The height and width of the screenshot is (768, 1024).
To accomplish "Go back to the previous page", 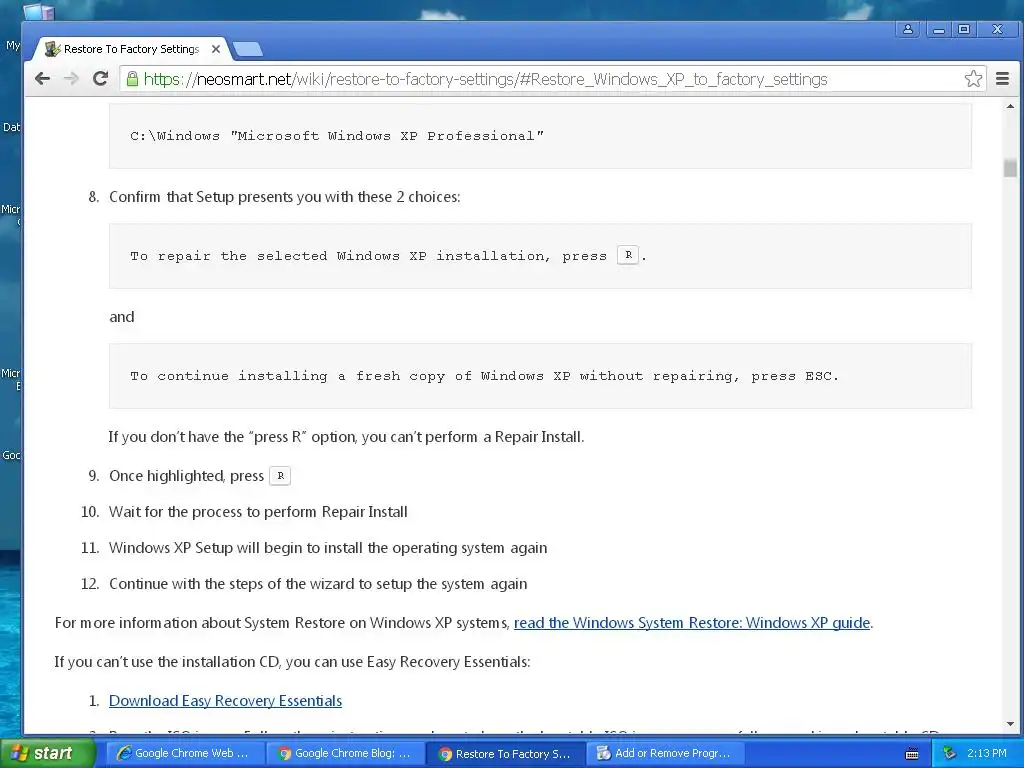I will pyautogui.click(x=42, y=79).
